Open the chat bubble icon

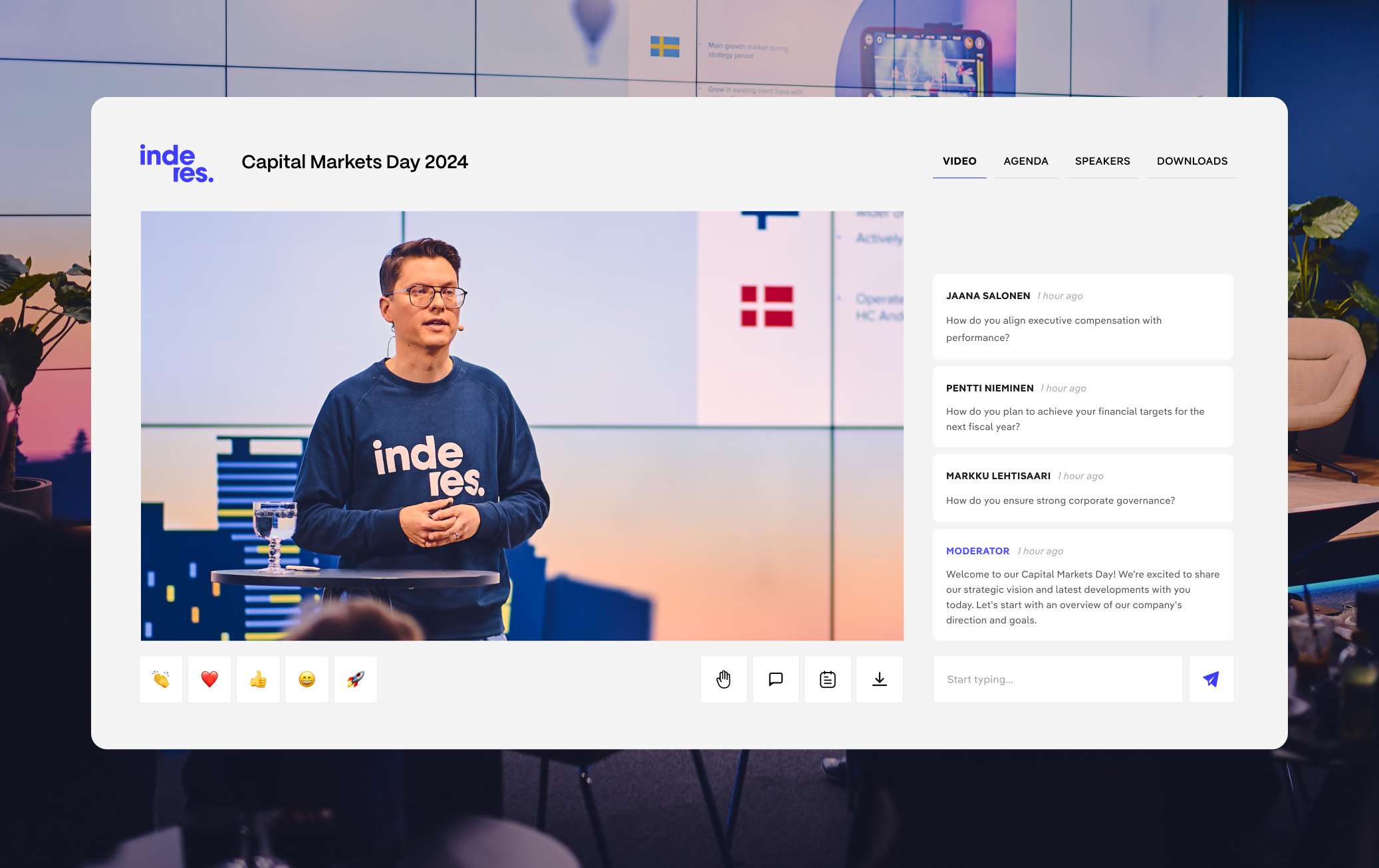775,679
